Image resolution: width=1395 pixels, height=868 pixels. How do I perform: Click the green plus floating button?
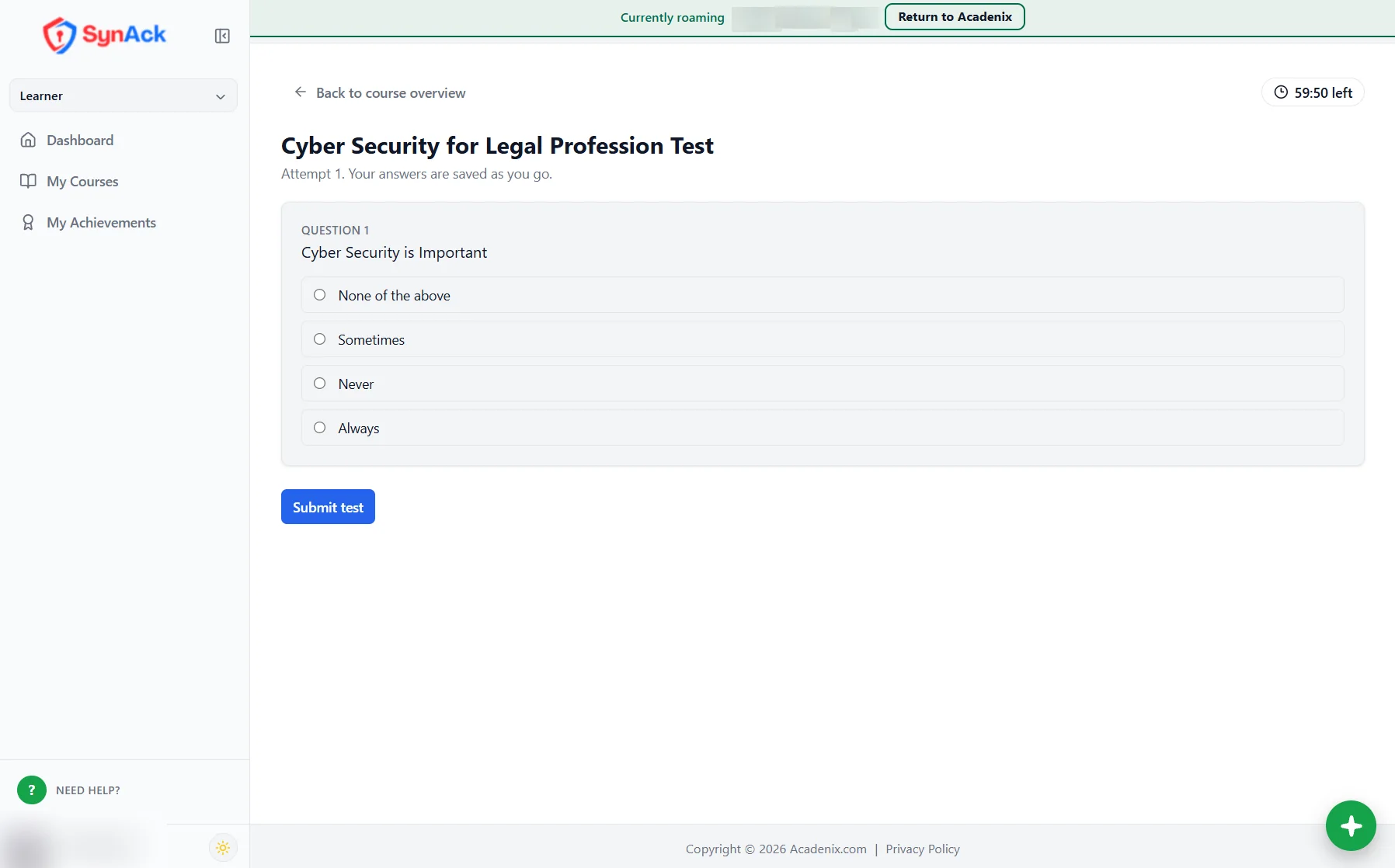[1351, 825]
